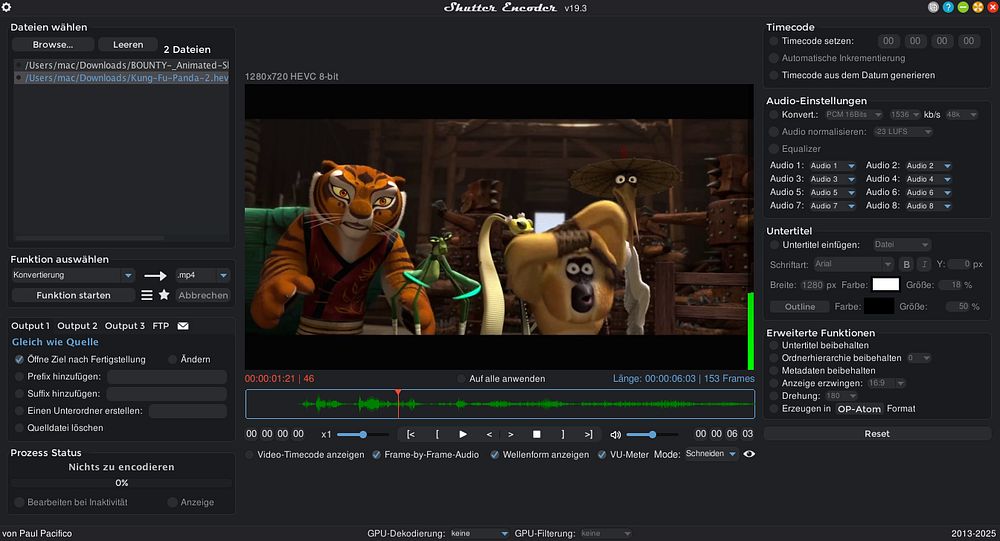Switch to Output 1 tab
Image resolution: width=1000 pixels, height=541 pixels.
click(30, 325)
